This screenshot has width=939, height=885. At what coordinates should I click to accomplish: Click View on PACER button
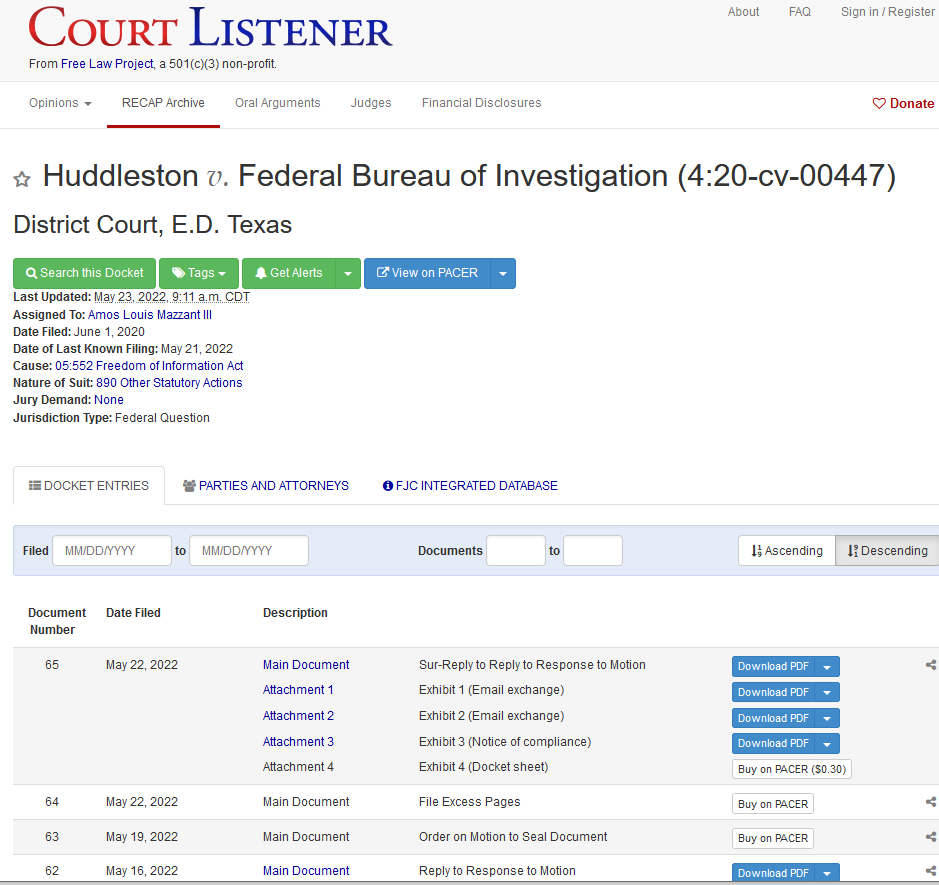click(x=428, y=273)
